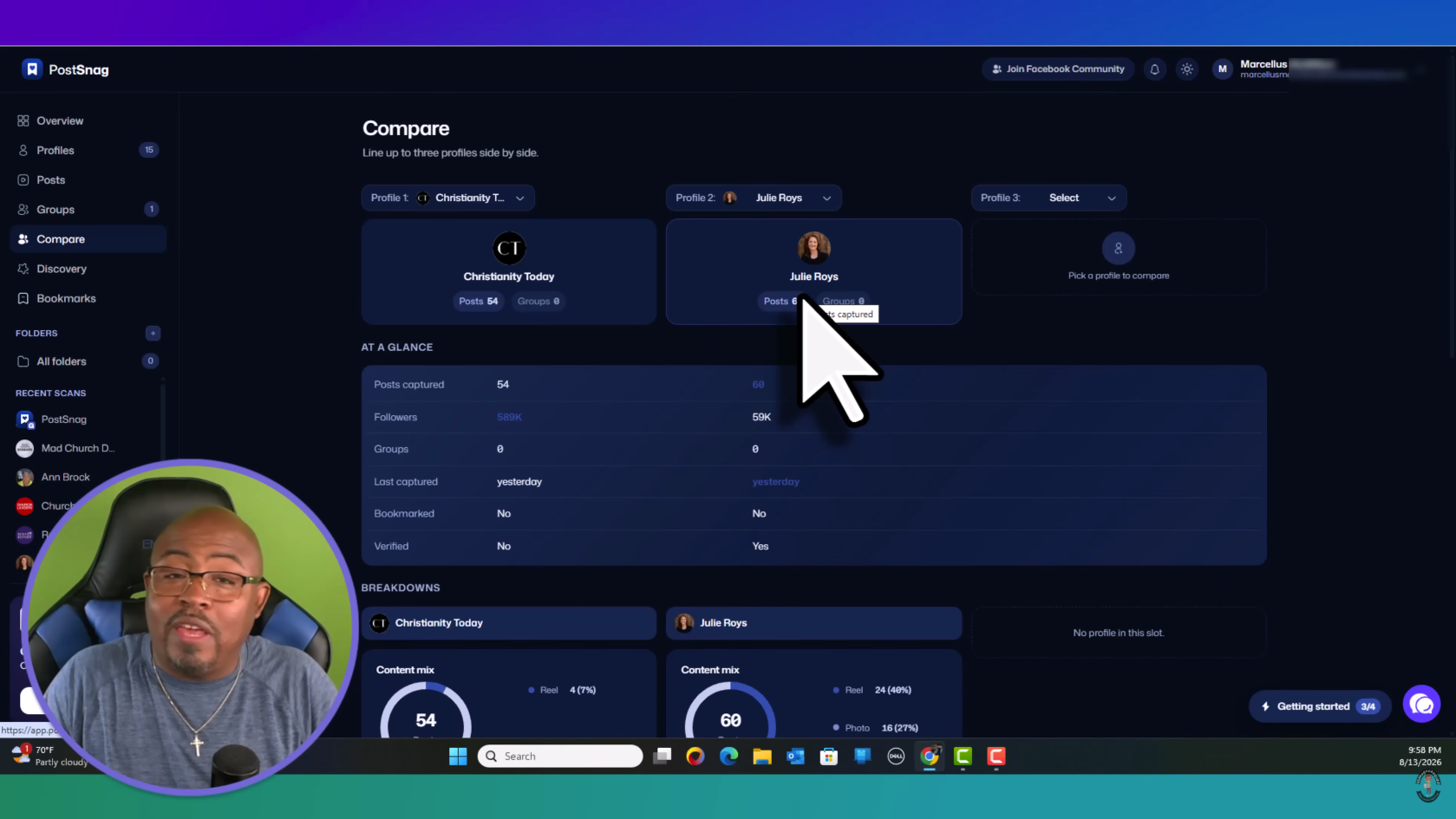Click the Christianity Today CT logo

coord(509,249)
